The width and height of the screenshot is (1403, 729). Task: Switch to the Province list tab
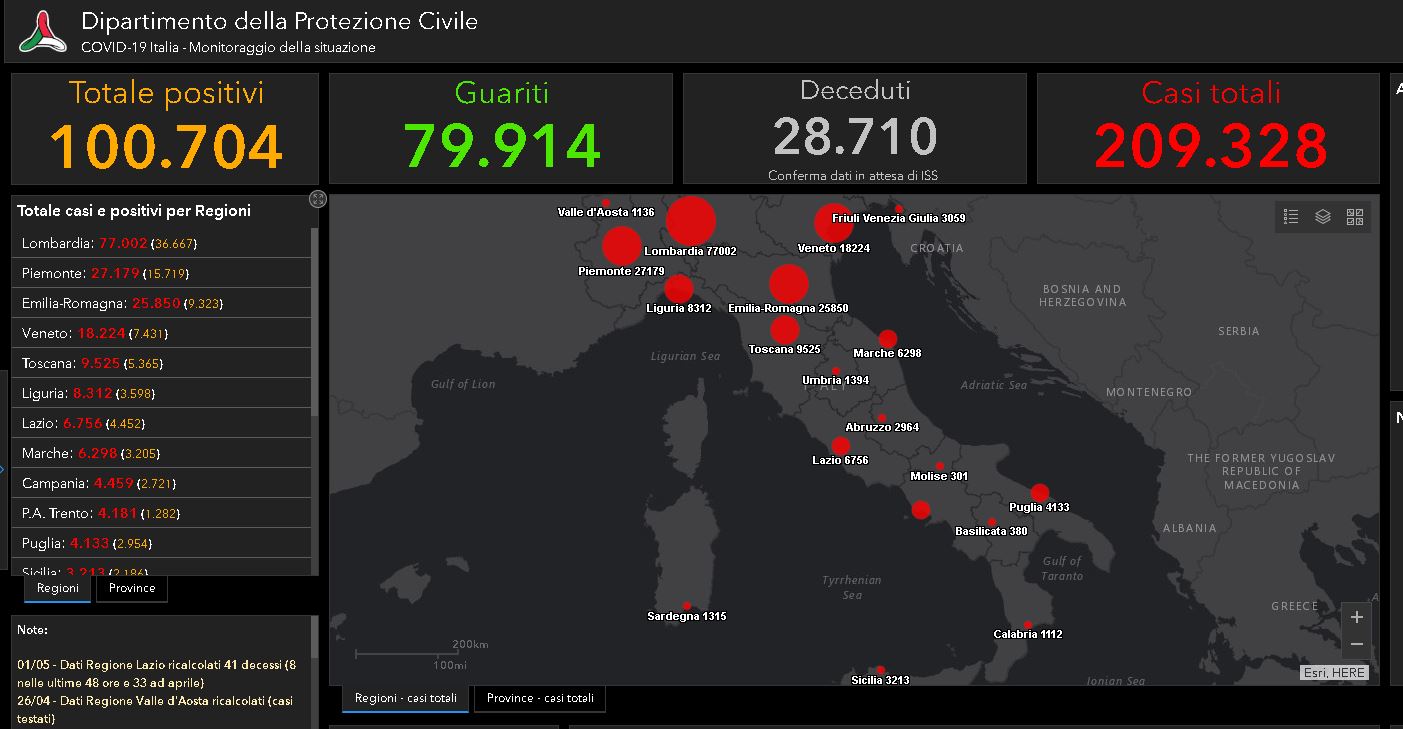(x=132, y=588)
